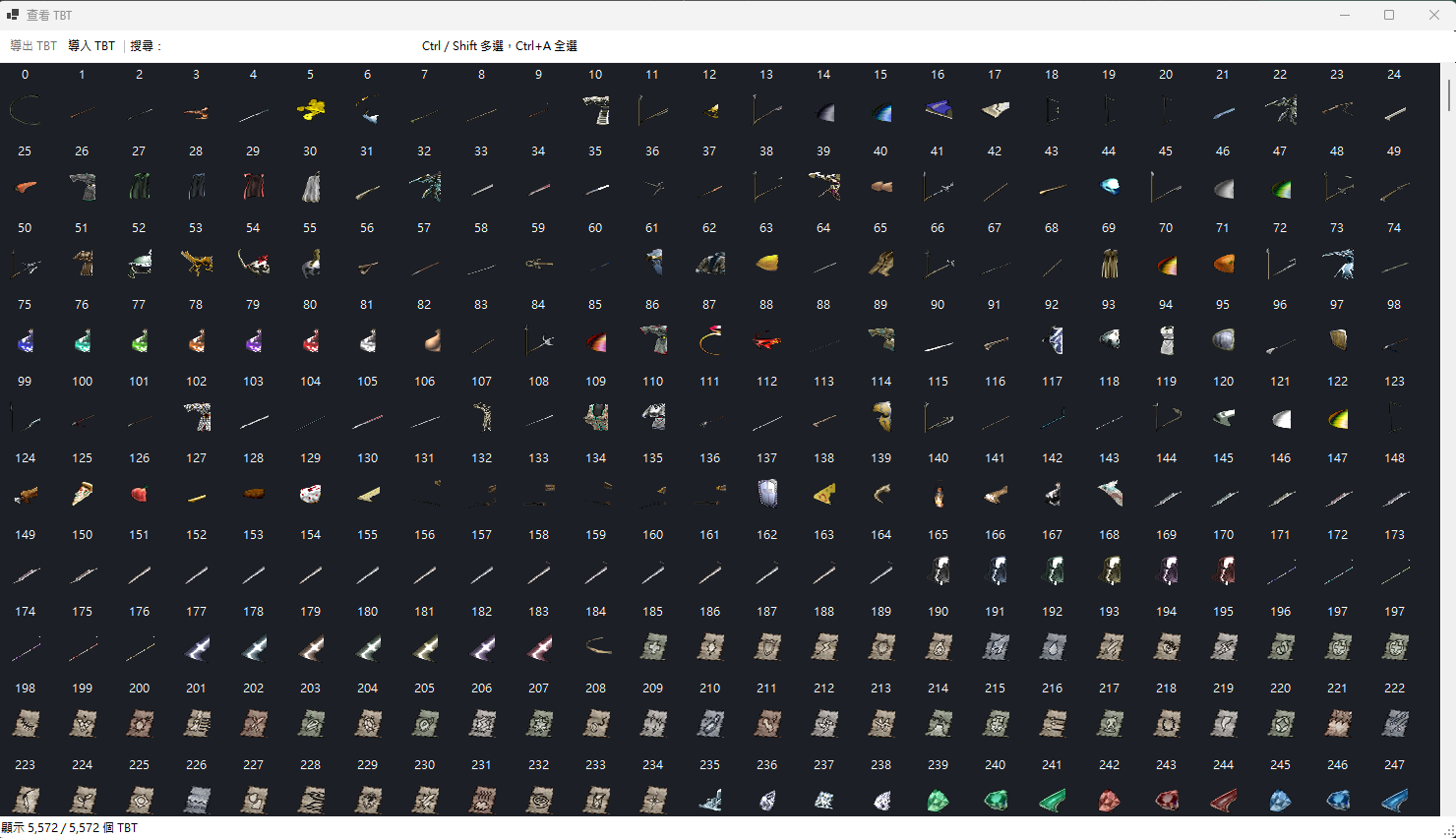Select the blue gem icon numbered 245
Viewport: 1456px width, 838px height.
(x=1281, y=800)
